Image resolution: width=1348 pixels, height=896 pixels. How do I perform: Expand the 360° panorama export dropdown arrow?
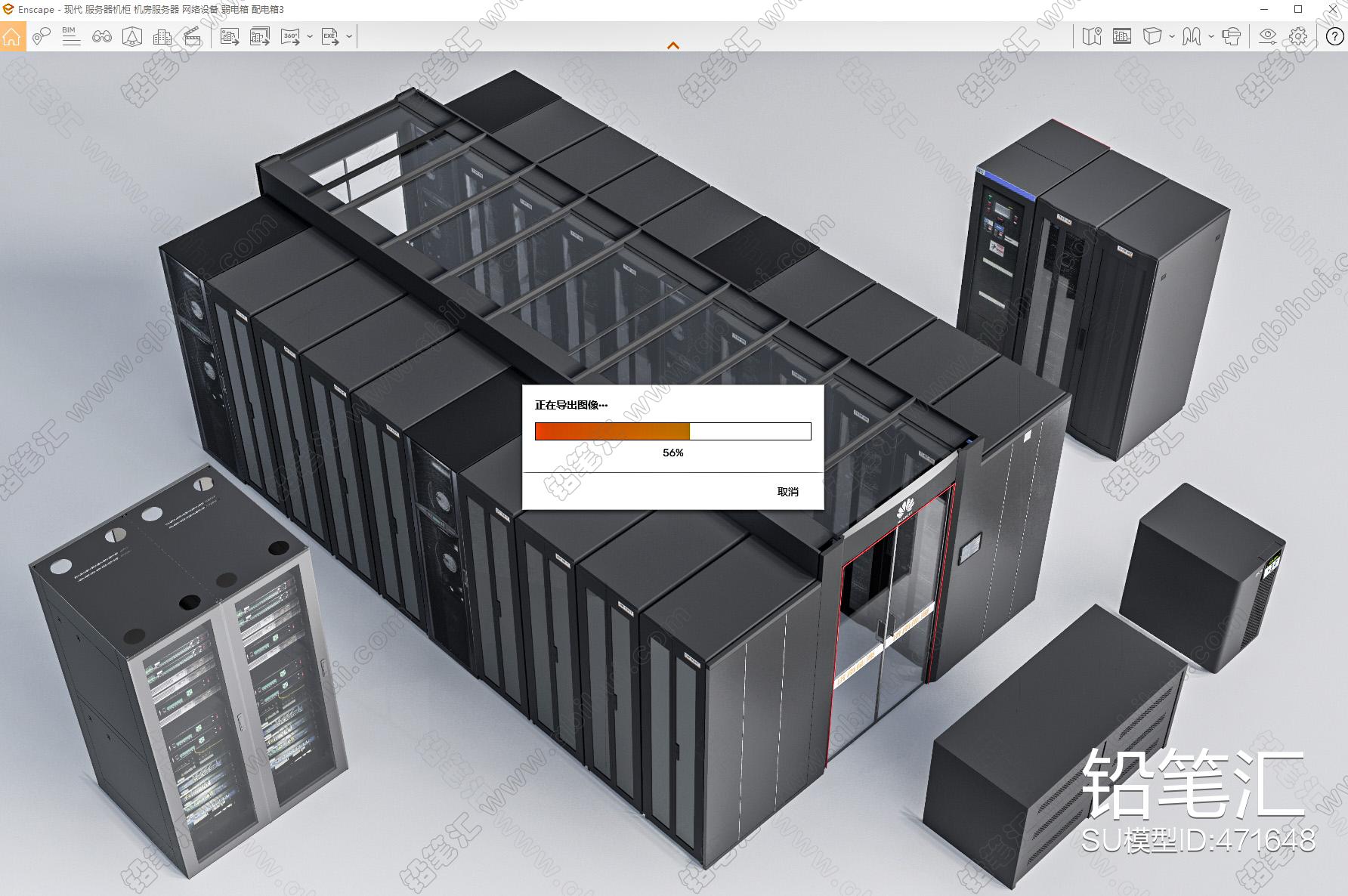[x=310, y=36]
